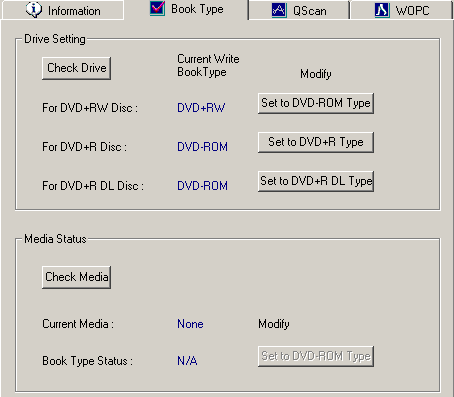Open the QScan tab
The height and width of the screenshot is (397, 454).
click(x=299, y=10)
